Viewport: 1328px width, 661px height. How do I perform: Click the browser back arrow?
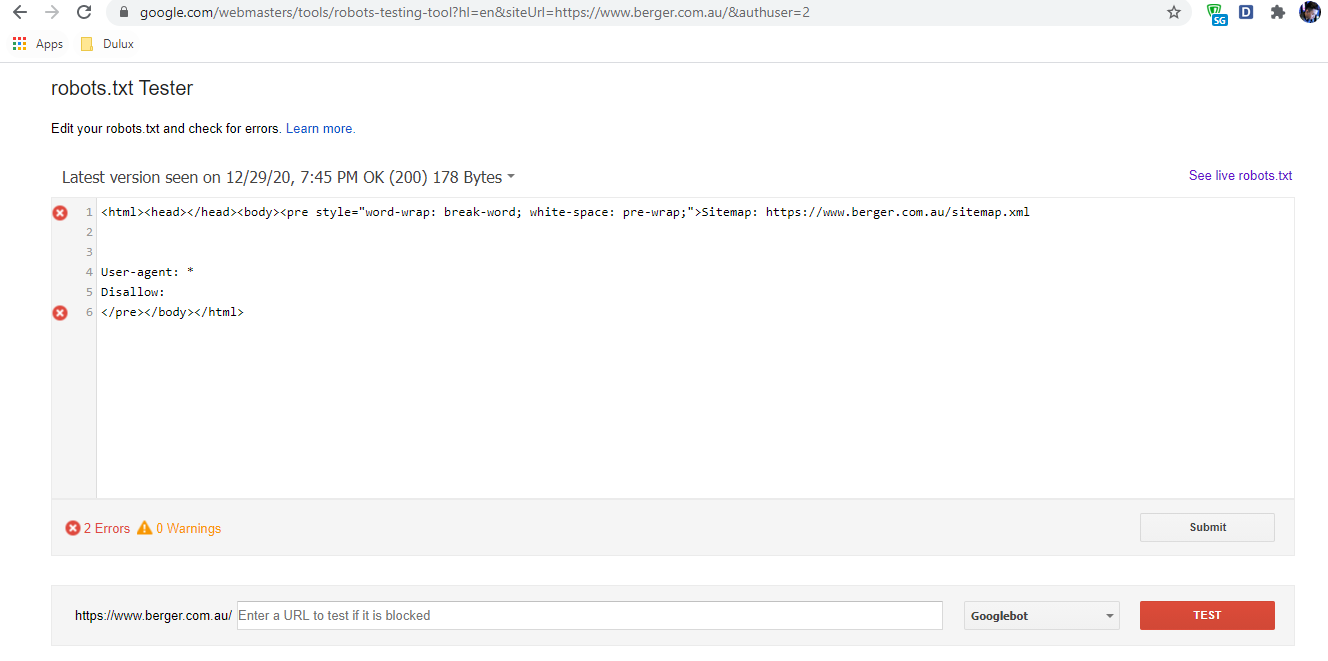[x=19, y=13]
